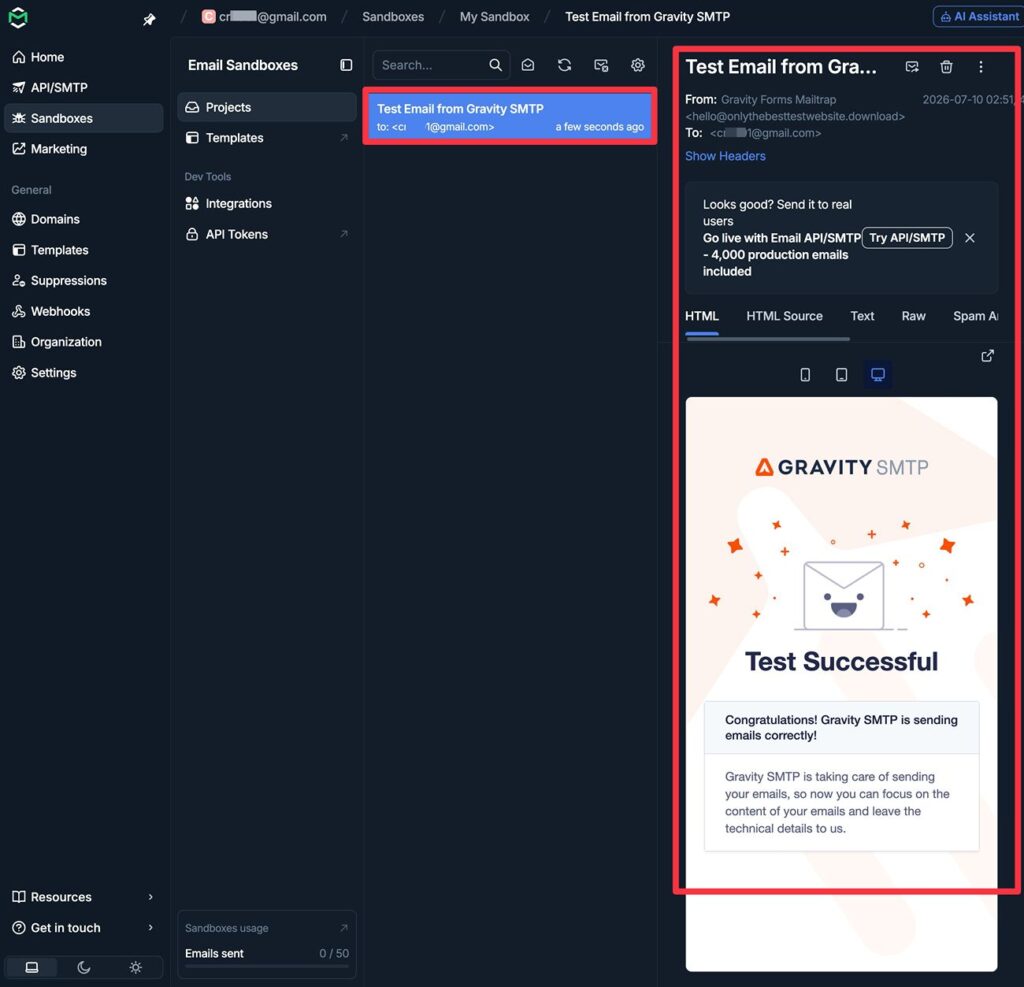Forward the email using the header icon
The width and height of the screenshot is (1024, 987).
tap(912, 67)
